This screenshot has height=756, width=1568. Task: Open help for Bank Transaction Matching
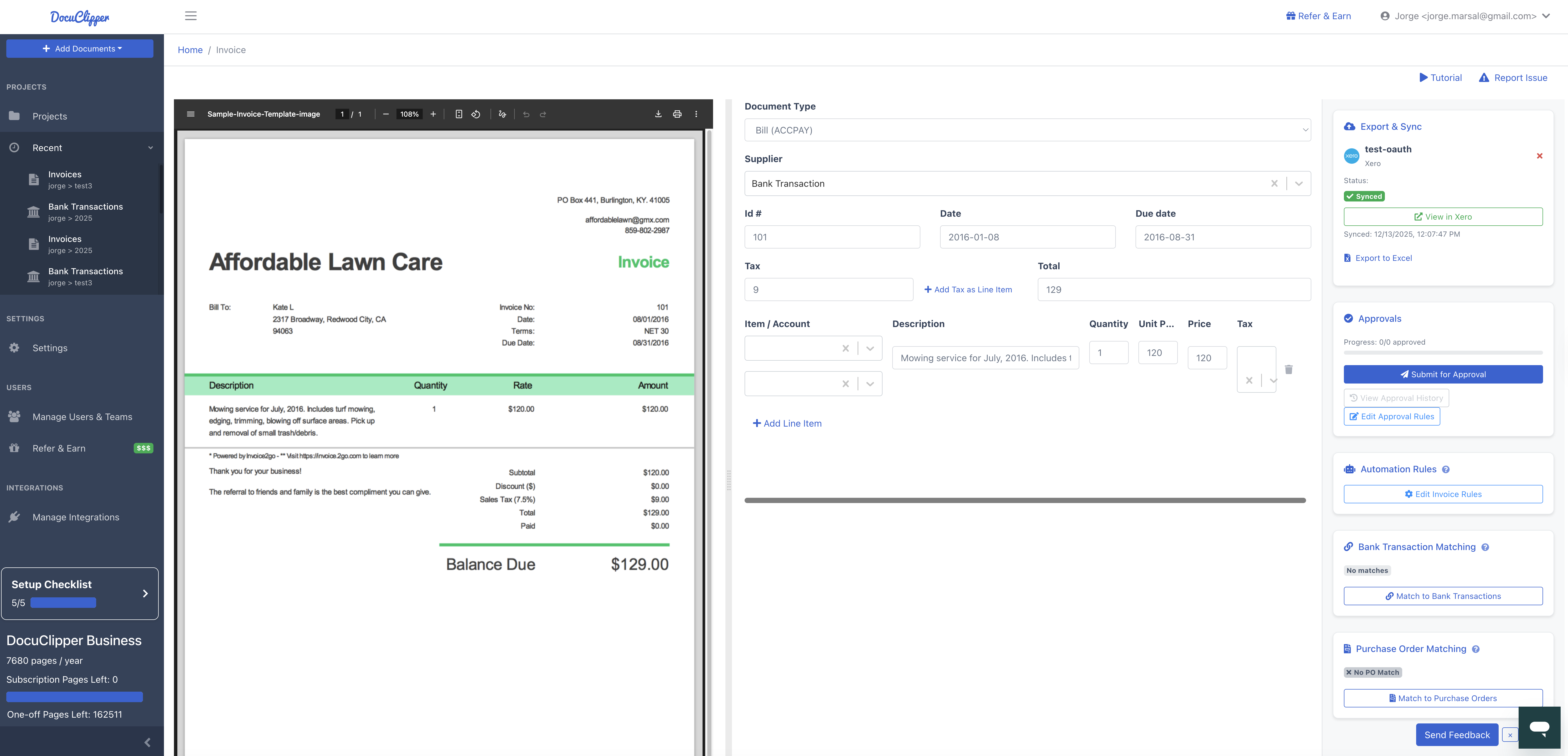(1485, 547)
